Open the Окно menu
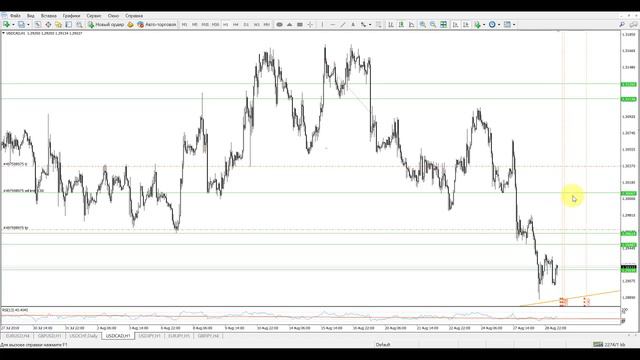 113,16
